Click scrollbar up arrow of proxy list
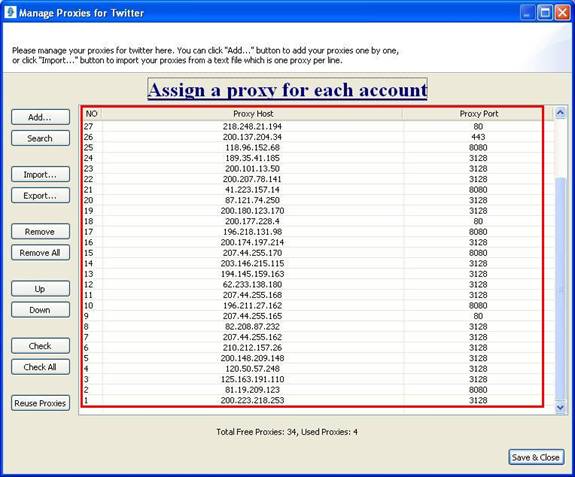The image size is (575, 477). [560, 113]
